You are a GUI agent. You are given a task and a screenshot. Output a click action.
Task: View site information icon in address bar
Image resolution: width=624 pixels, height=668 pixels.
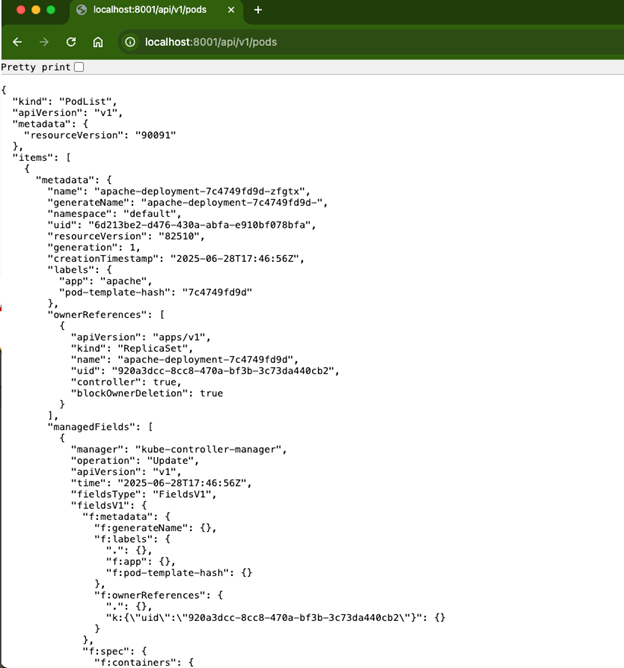(130, 42)
